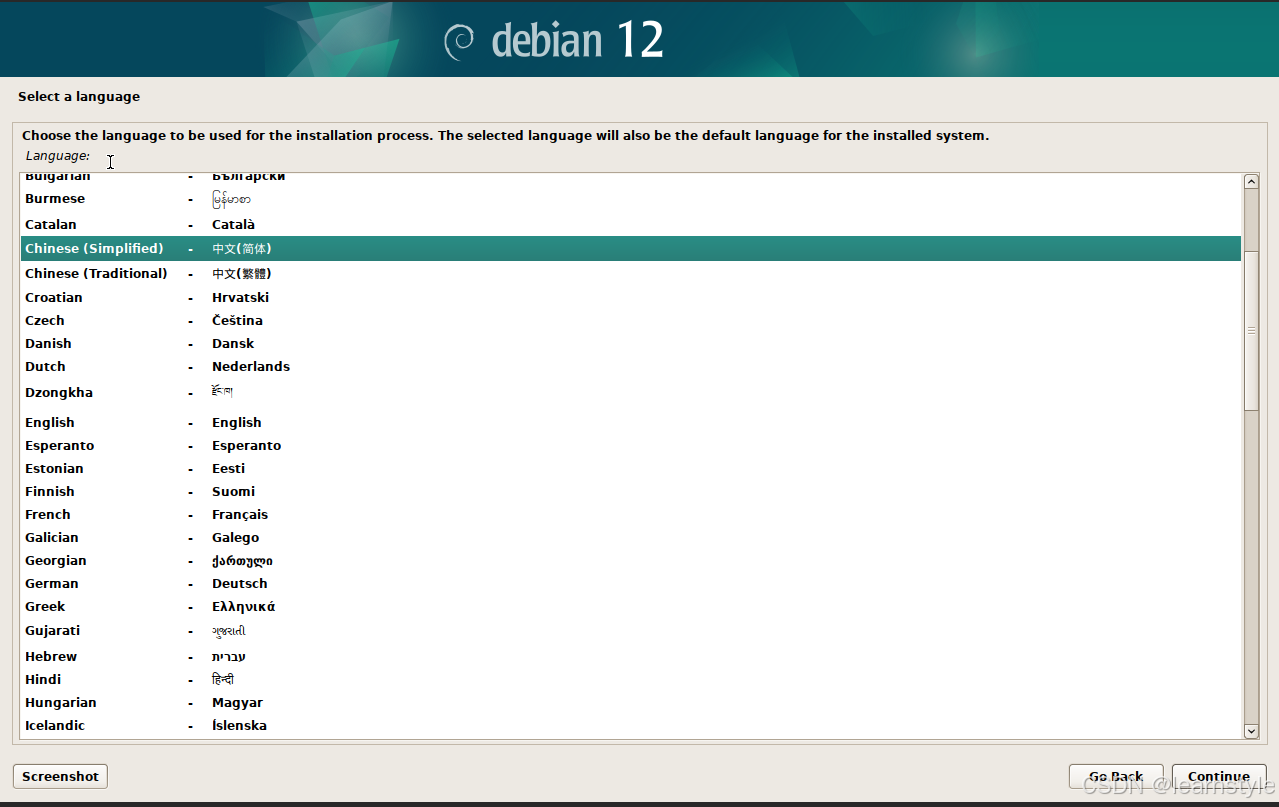The width and height of the screenshot is (1279, 807).
Task: Click the Continue button
Action: pos(1219,776)
